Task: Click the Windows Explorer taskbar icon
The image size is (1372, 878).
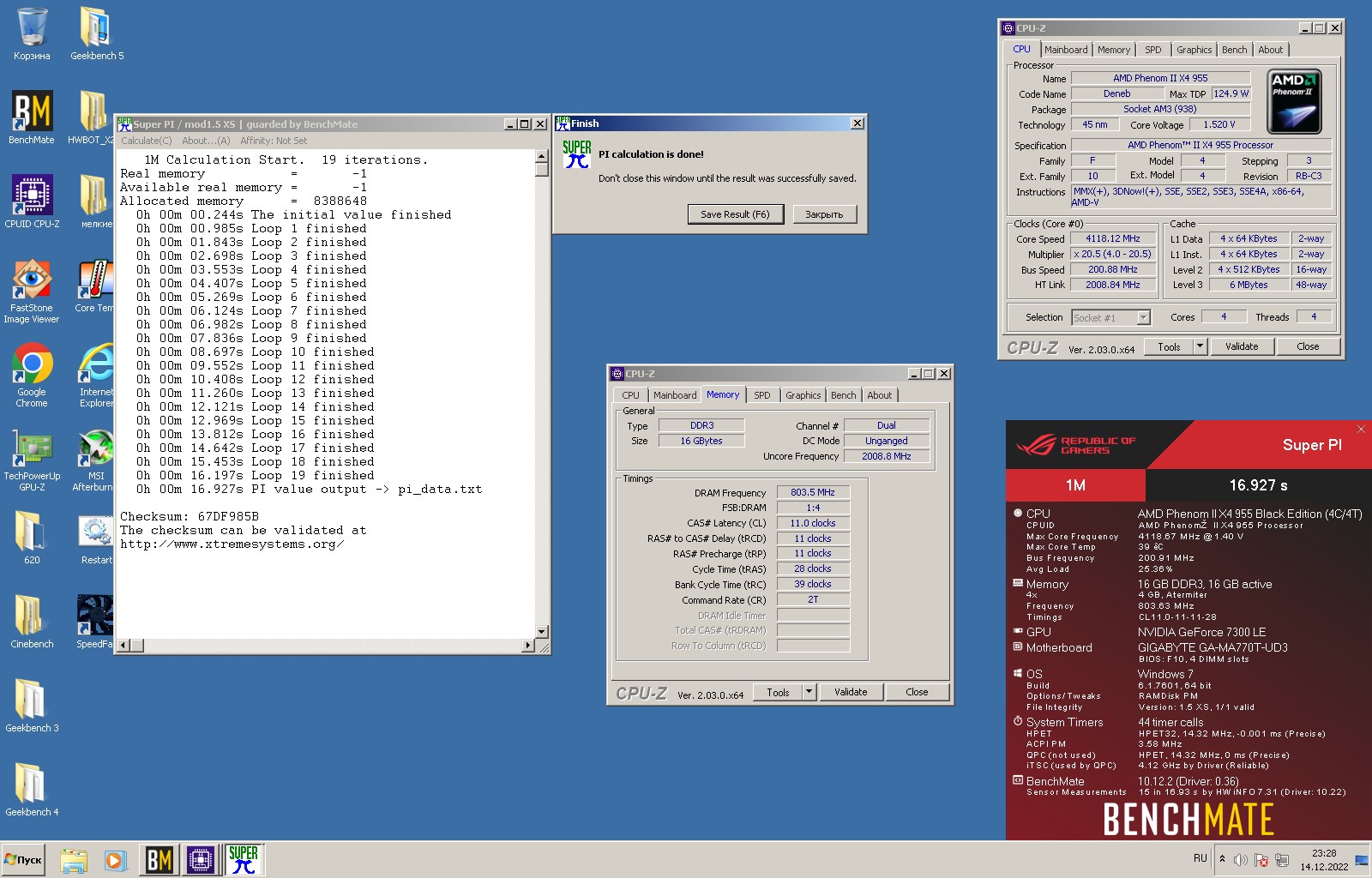Action: coord(74,860)
